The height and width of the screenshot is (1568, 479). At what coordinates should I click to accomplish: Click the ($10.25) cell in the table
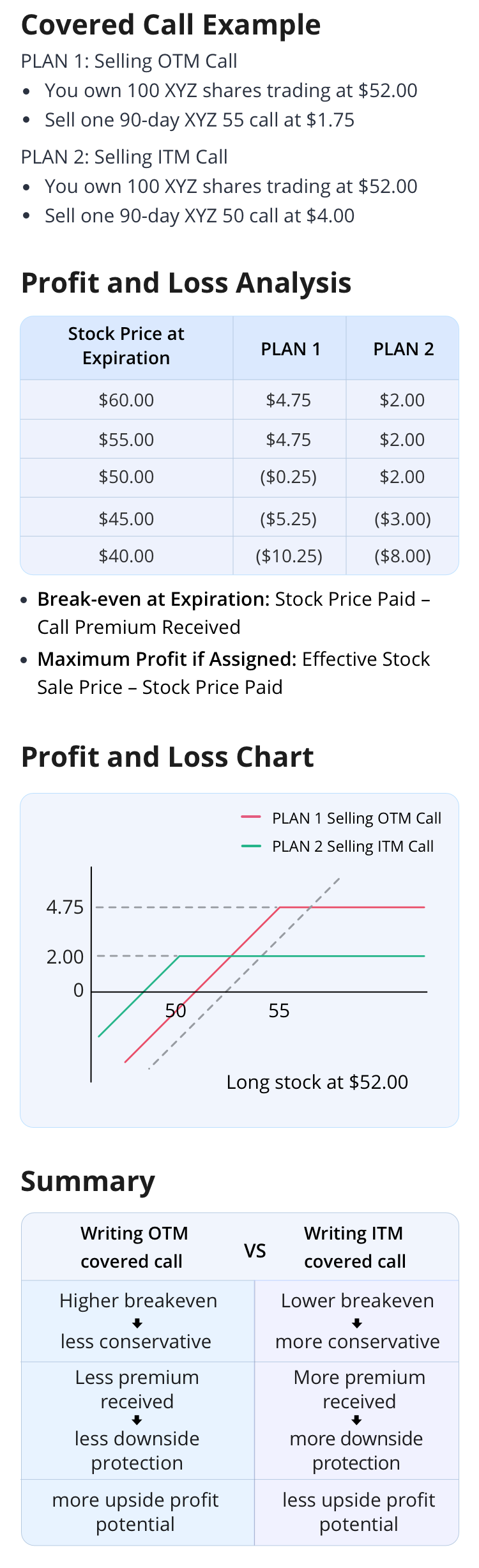(x=289, y=556)
